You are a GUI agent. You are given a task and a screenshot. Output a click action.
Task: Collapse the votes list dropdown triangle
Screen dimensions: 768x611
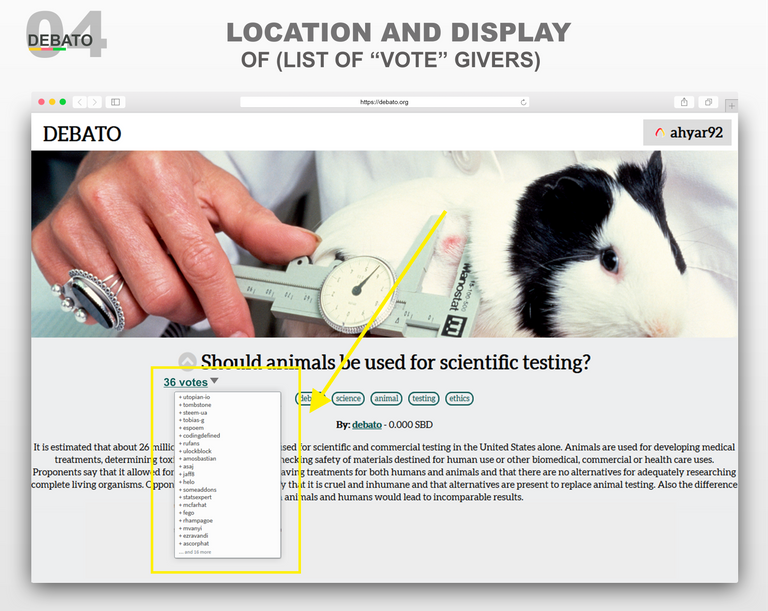pyautogui.click(x=215, y=381)
